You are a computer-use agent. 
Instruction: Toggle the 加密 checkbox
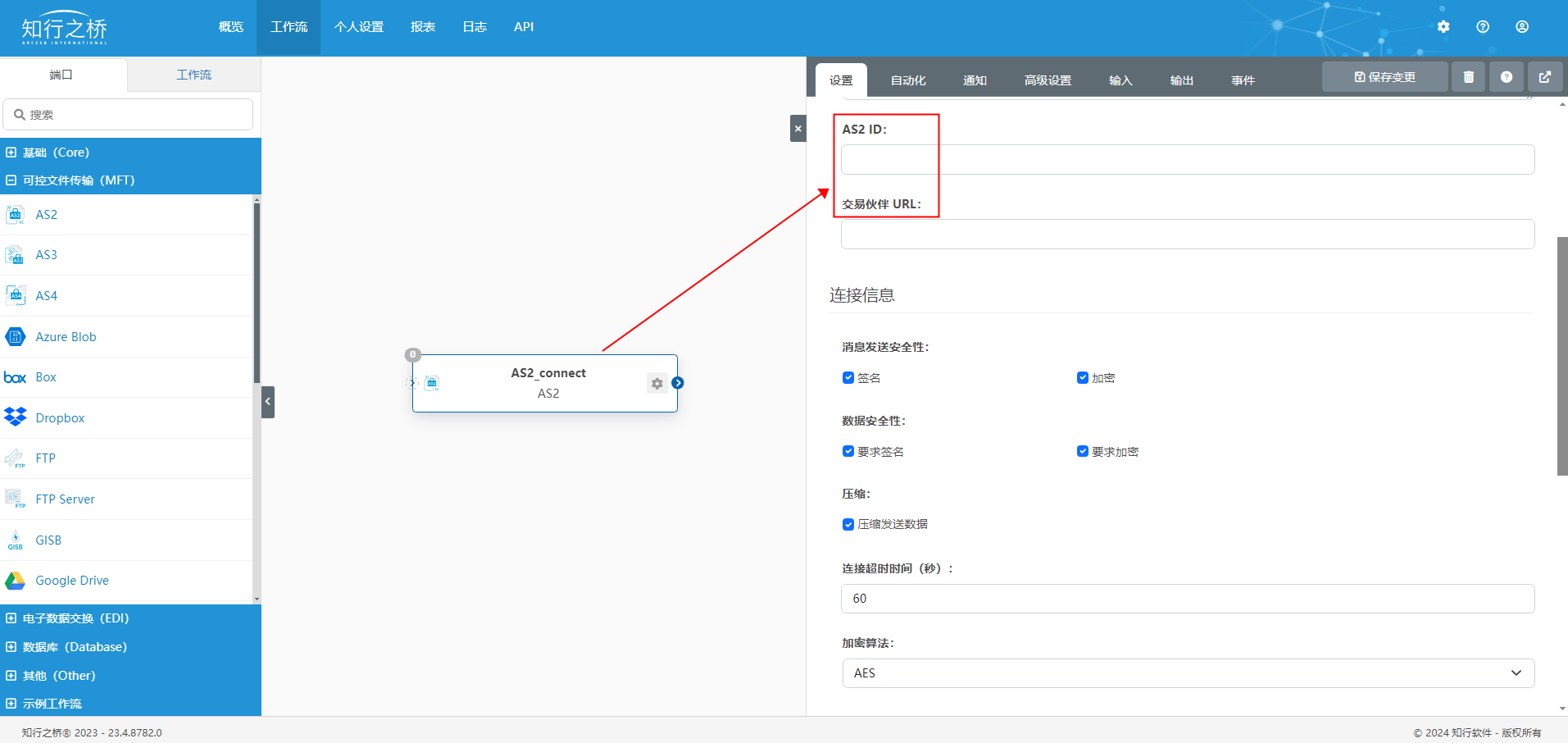click(1083, 378)
